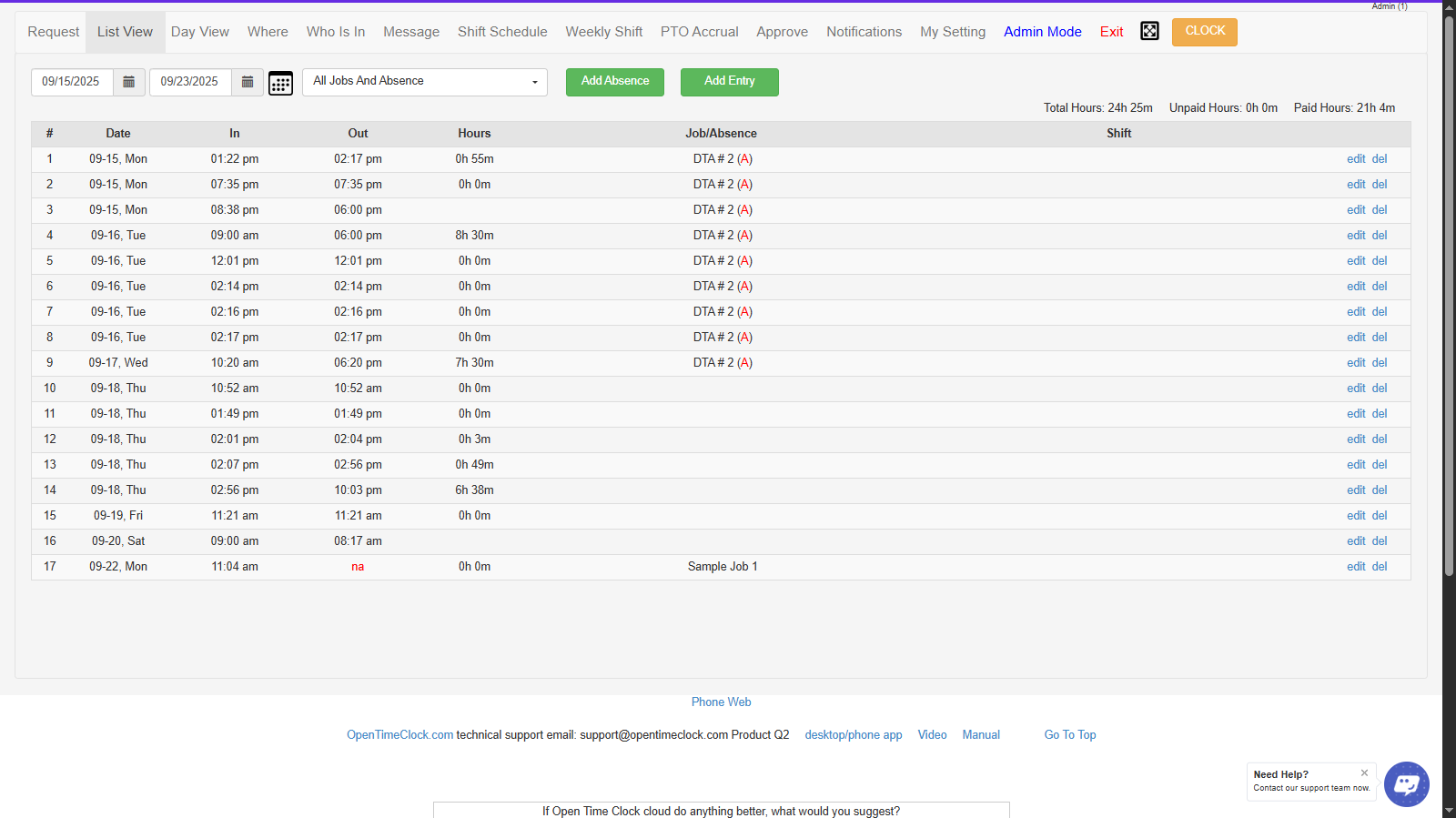This screenshot has width=1456, height=818.
Task: Delete the Sample Job 1 entry
Action: pos(1380,567)
